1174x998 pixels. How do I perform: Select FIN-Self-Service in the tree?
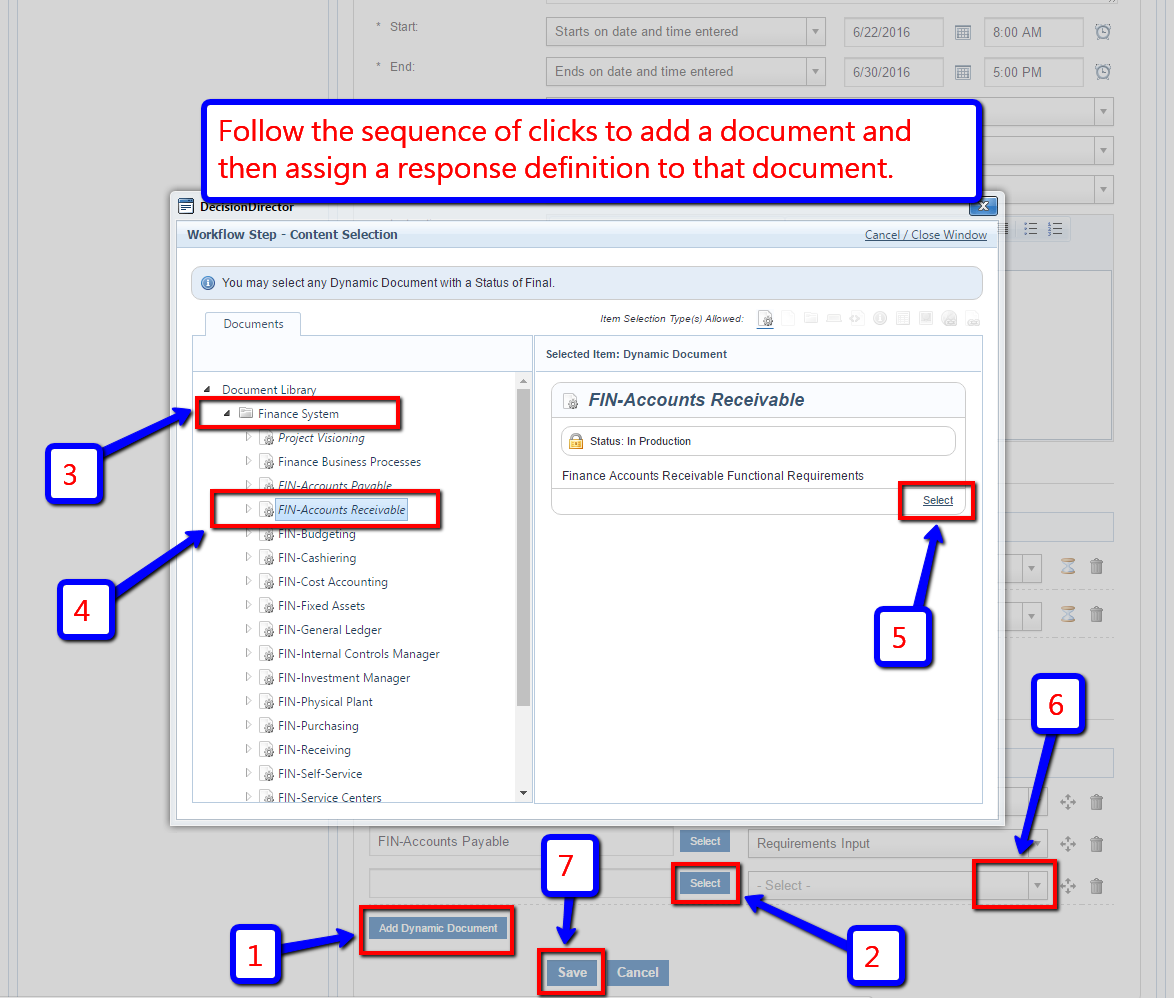[x=320, y=773]
